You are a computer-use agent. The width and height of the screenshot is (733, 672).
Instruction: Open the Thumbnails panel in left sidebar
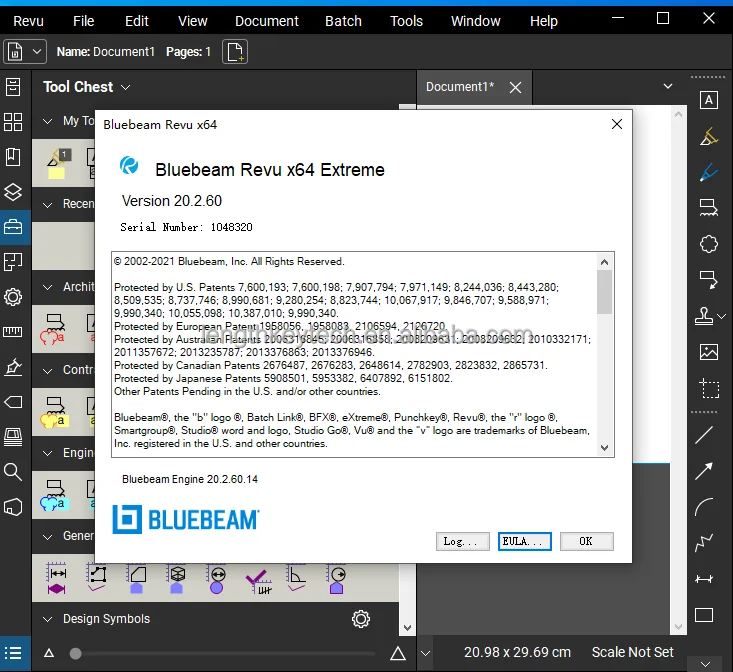13,122
